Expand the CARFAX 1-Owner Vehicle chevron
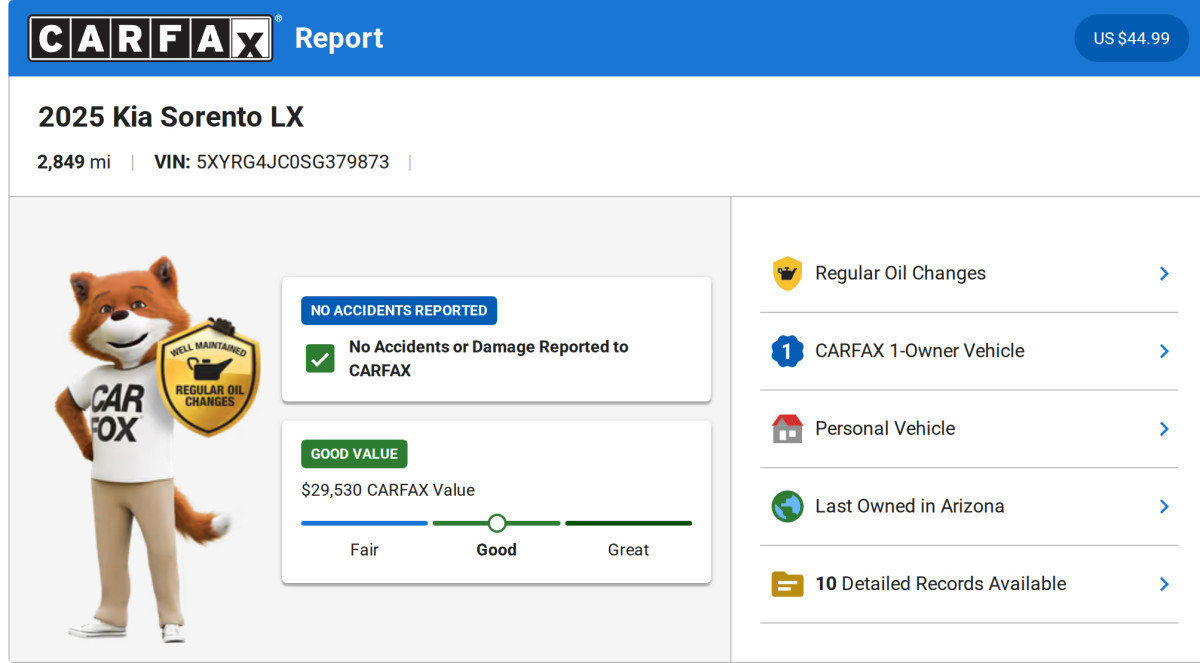 [x=1164, y=351]
